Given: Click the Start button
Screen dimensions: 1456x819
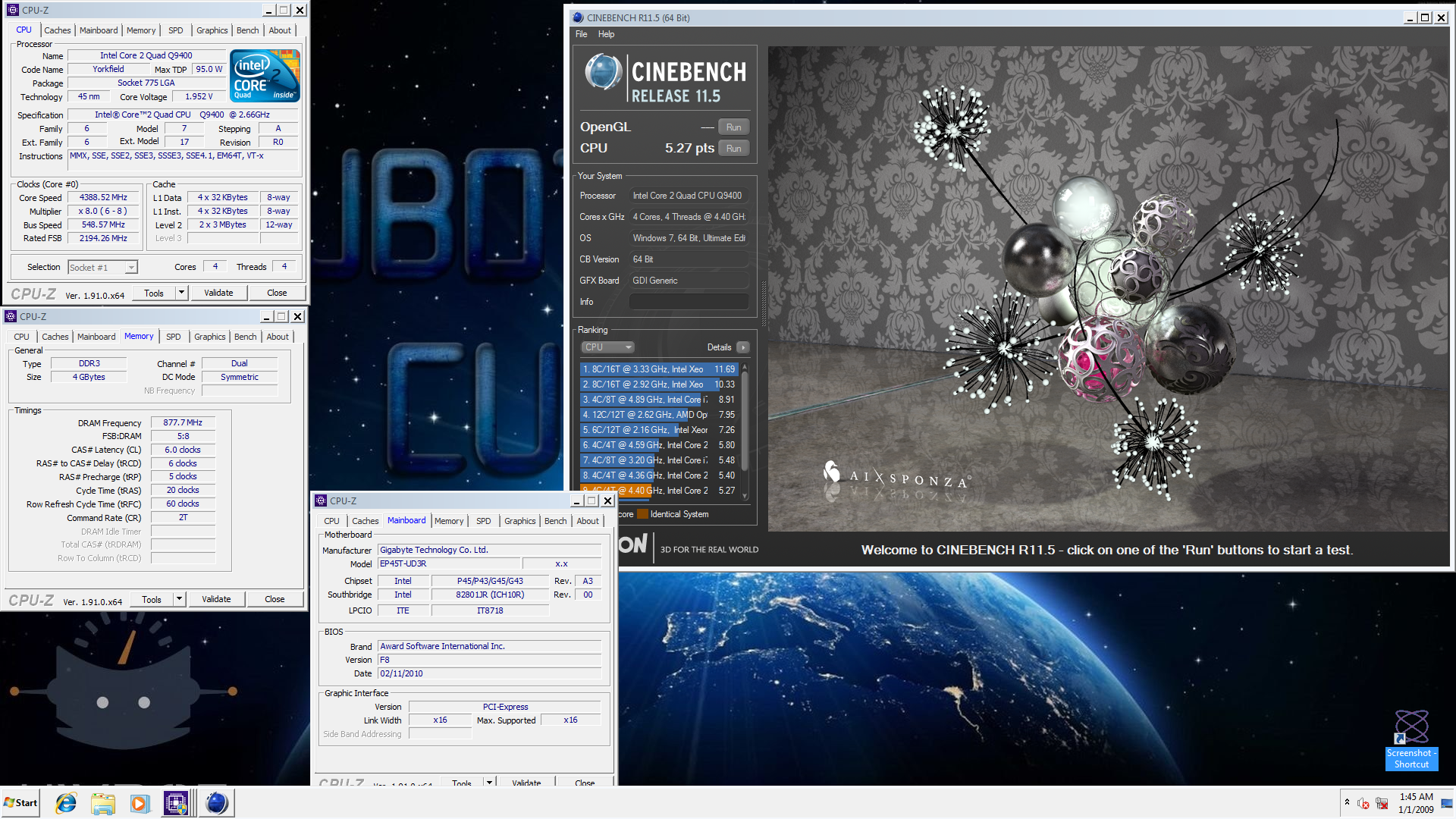Looking at the screenshot, I should (x=20, y=803).
